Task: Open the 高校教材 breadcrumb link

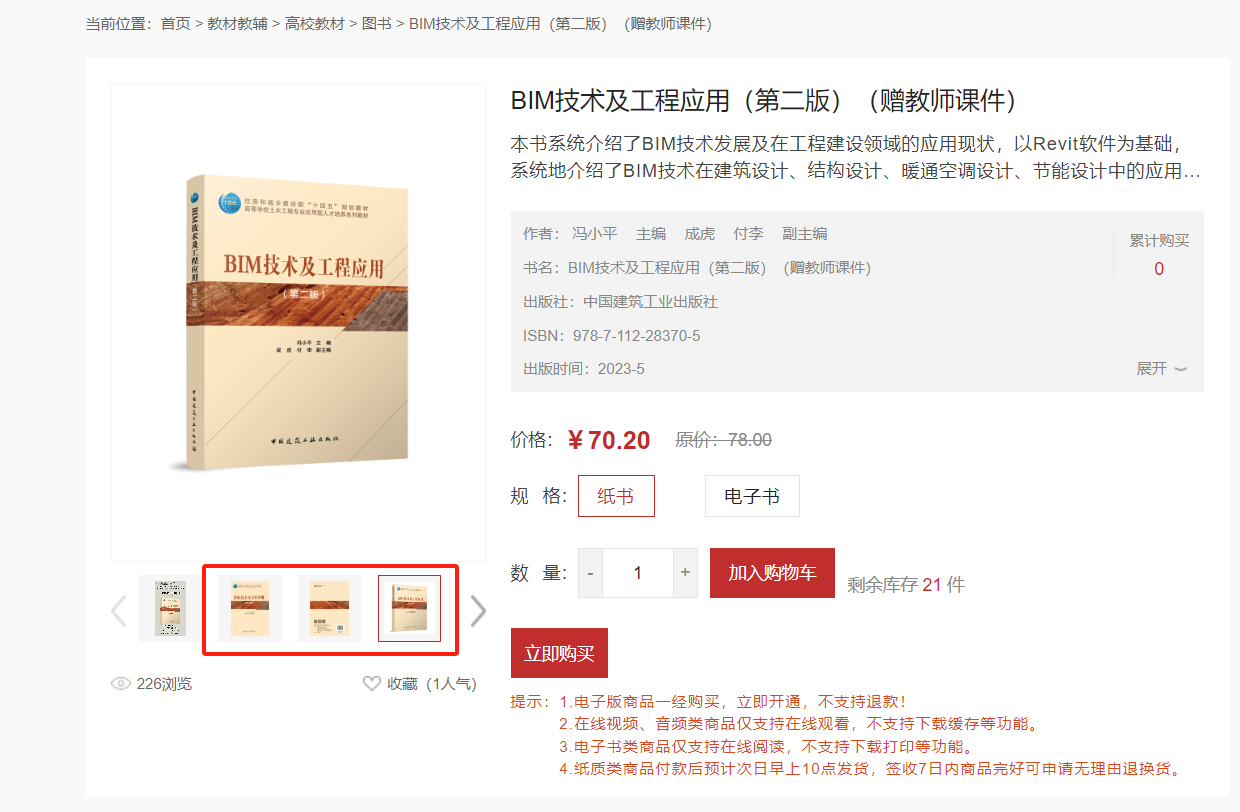Action: 314,23
